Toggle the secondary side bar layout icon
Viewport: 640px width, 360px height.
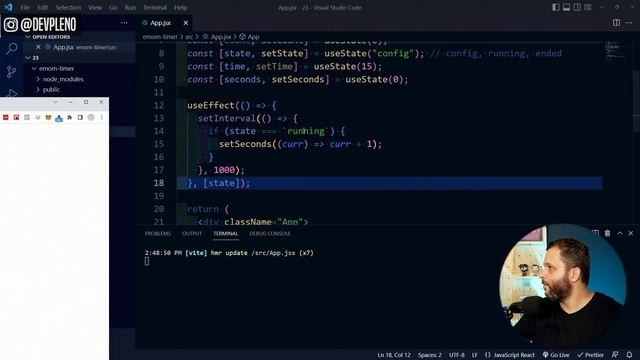(577, 7)
